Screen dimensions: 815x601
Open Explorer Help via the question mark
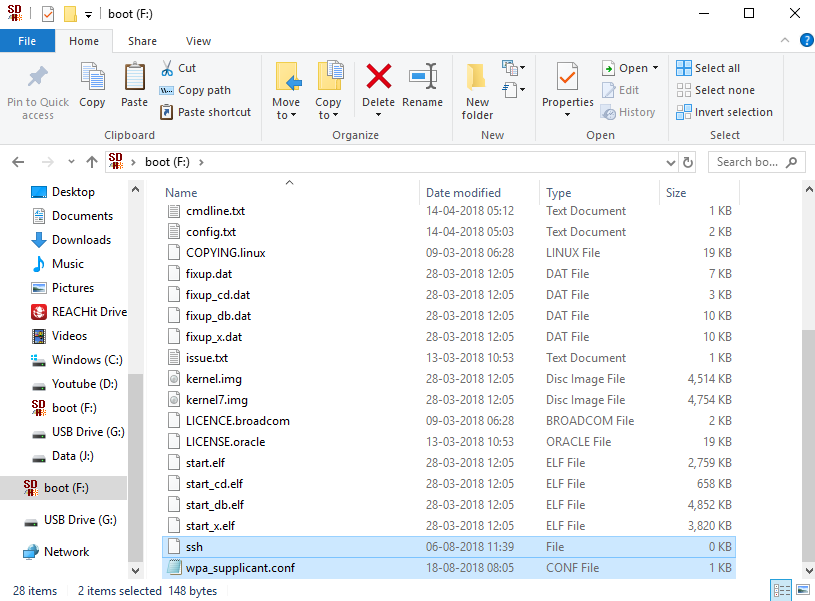[807, 40]
